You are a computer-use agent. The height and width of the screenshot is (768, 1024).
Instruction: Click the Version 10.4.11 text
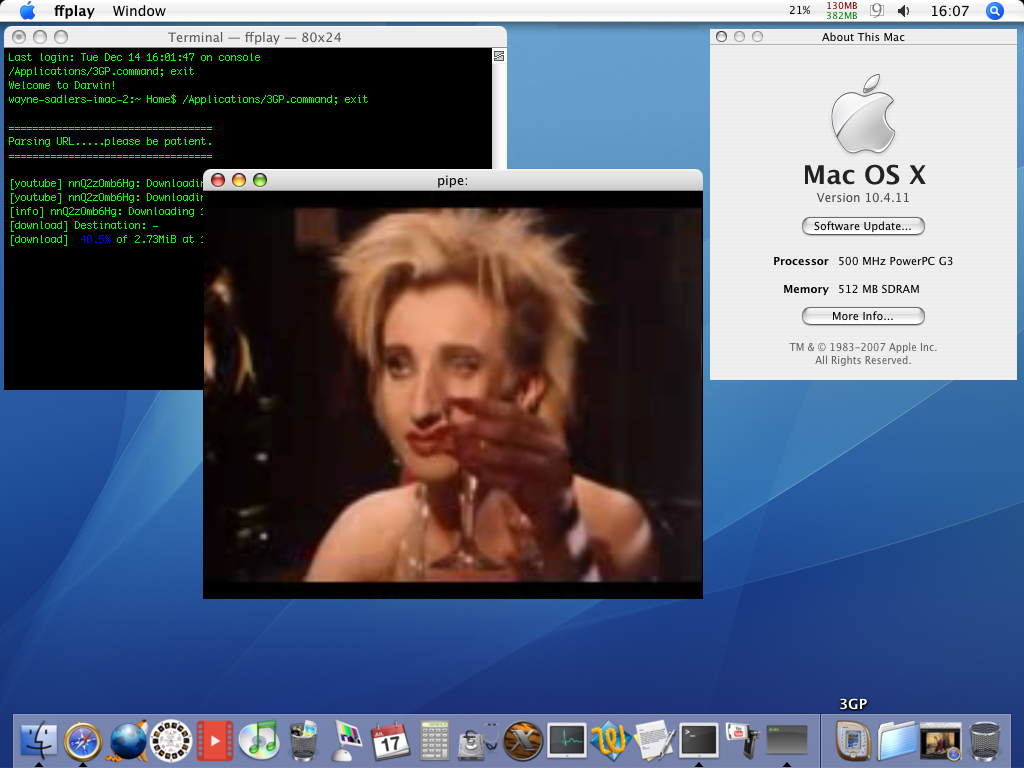(x=863, y=197)
